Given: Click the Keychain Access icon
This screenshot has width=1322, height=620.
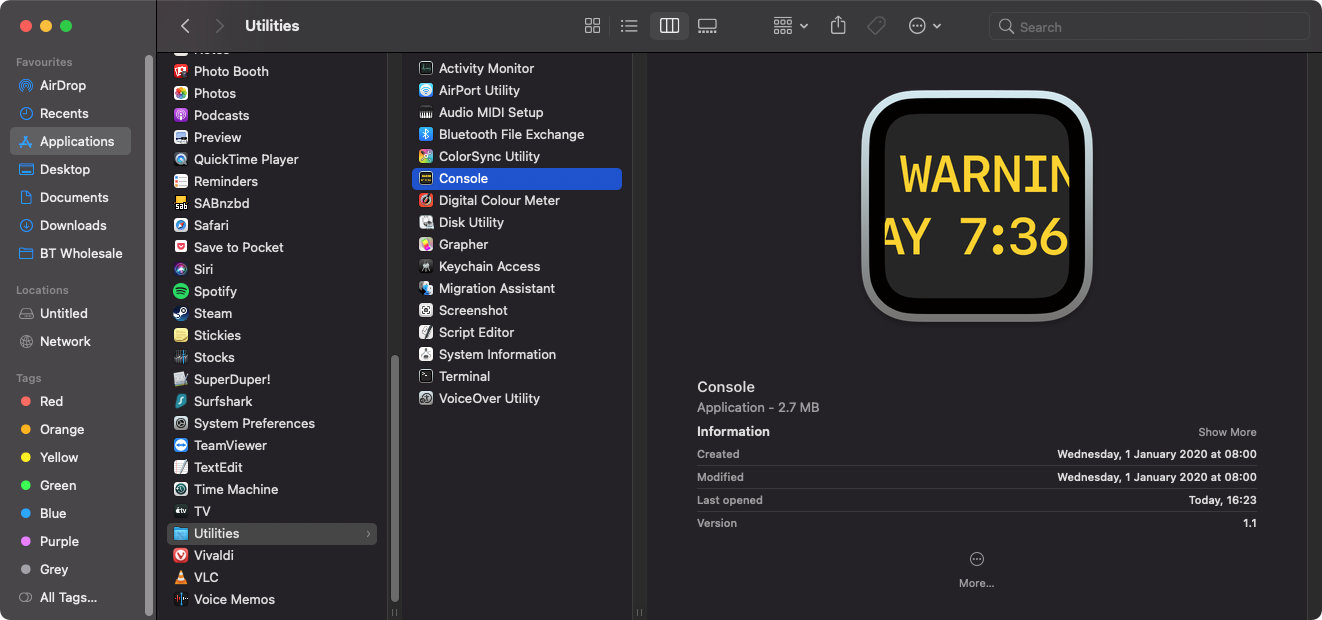Looking at the screenshot, I should [x=426, y=266].
